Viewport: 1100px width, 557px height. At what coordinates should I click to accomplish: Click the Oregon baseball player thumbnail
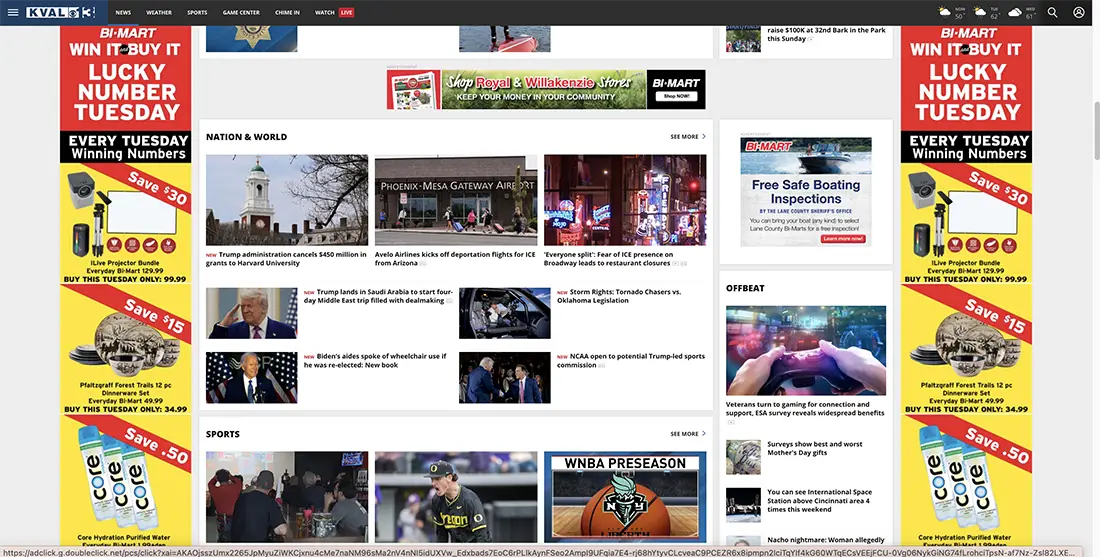455,497
